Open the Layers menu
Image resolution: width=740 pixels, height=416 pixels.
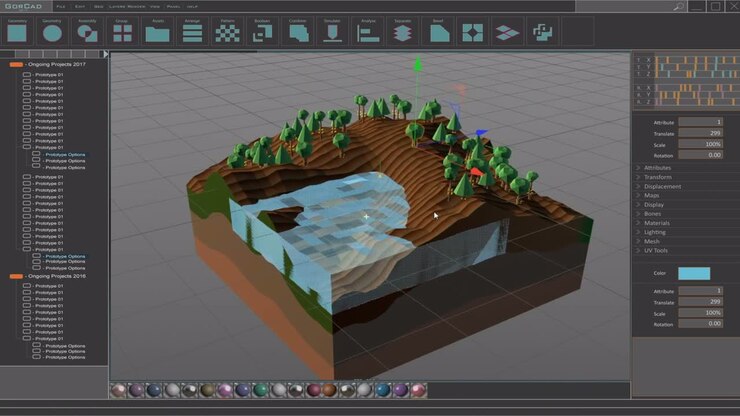(x=116, y=7)
